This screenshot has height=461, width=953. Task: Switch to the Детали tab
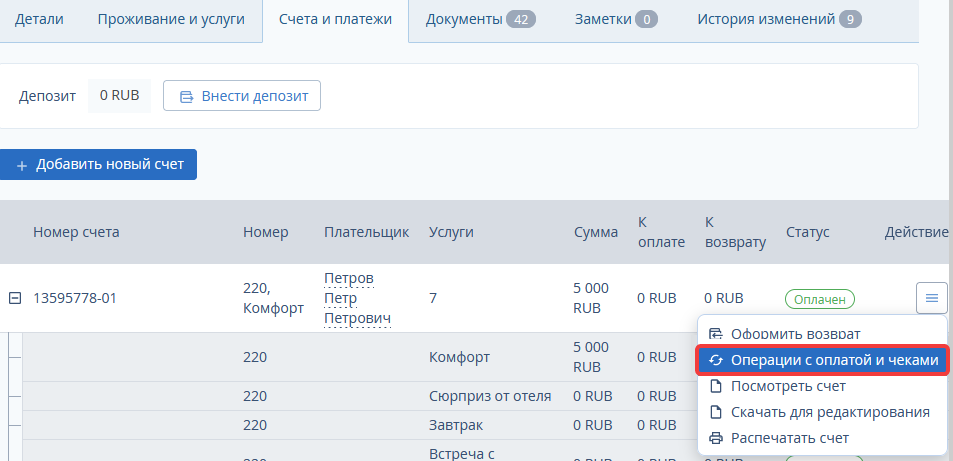pos(39,19)
